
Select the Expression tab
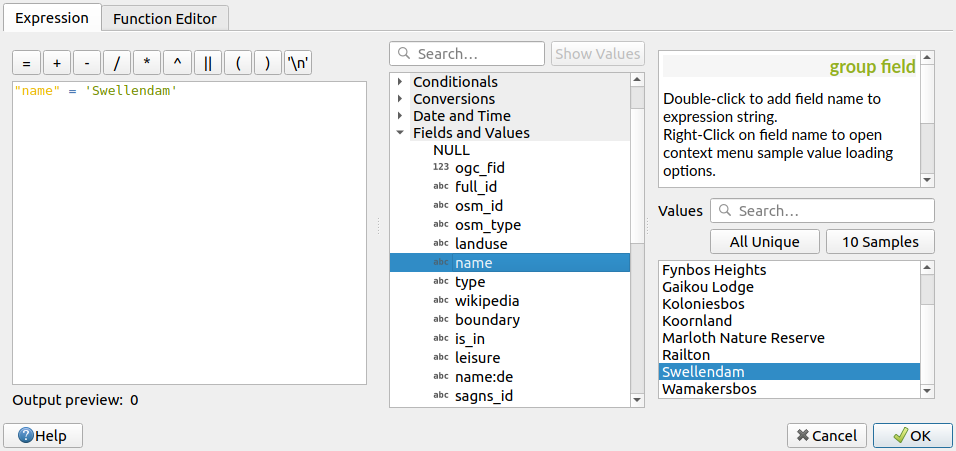51,18
